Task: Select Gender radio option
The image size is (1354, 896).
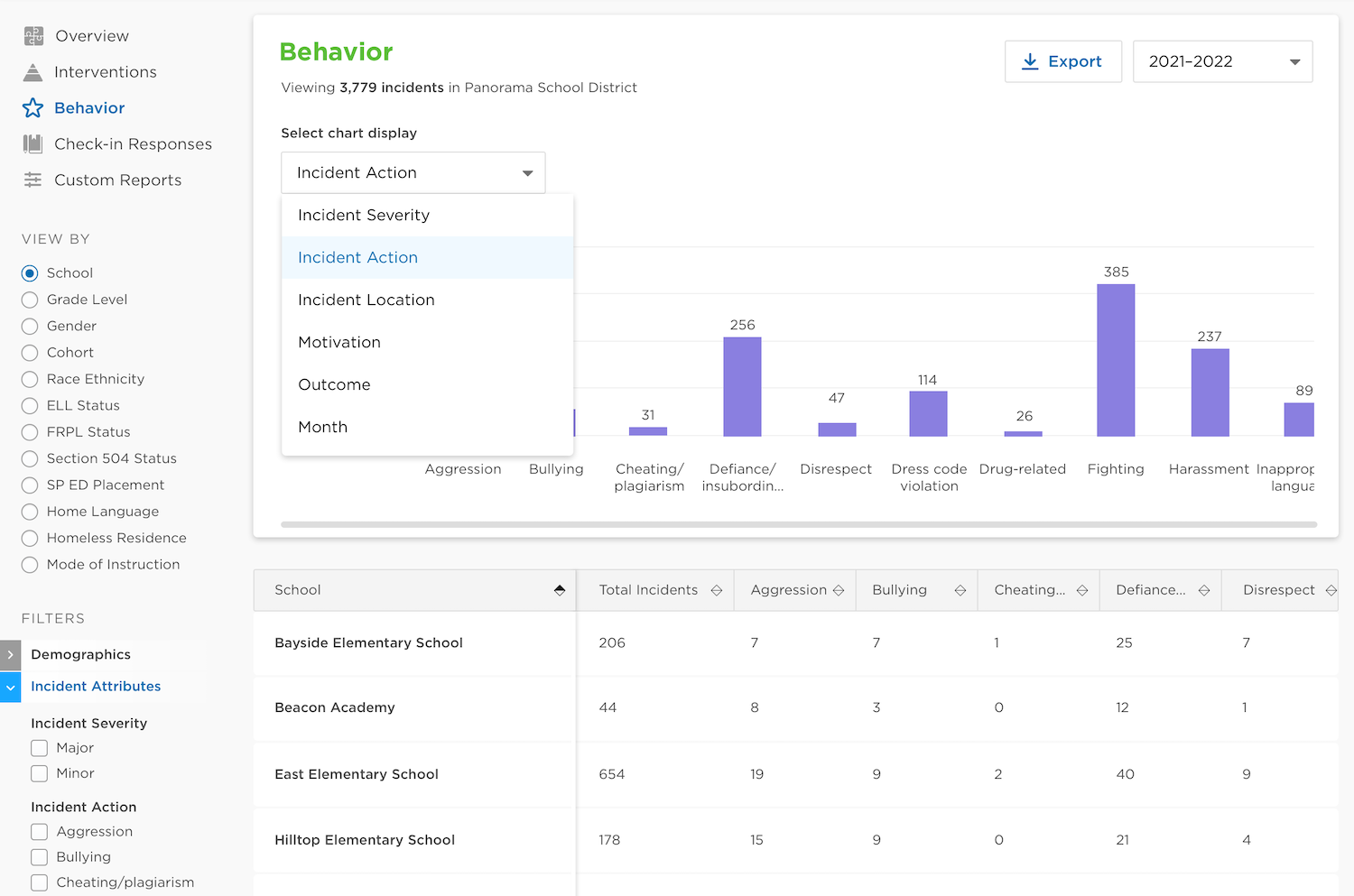Action: (x=30, y=326)
